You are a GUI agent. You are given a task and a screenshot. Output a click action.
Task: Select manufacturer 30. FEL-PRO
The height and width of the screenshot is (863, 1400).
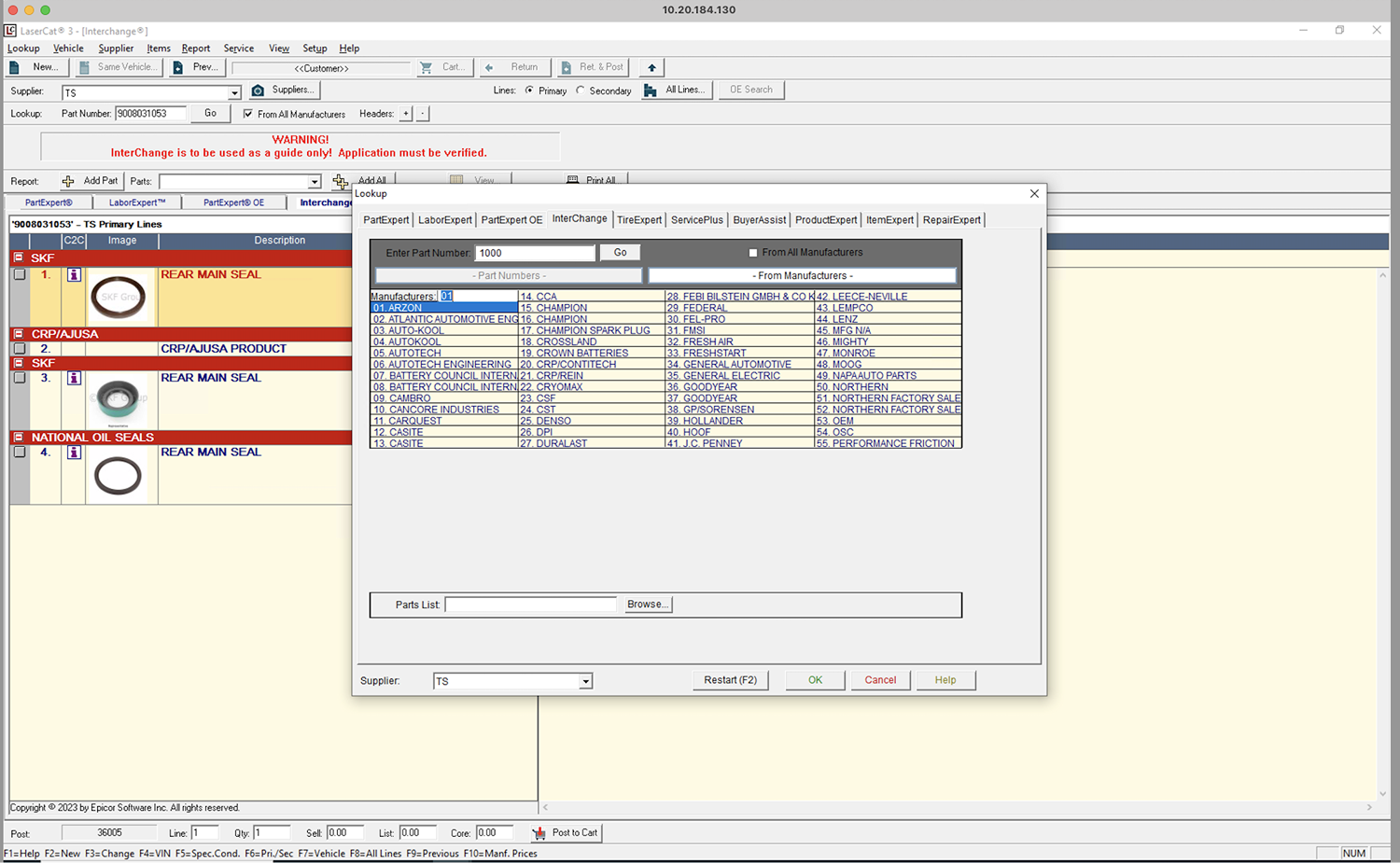tap(739, 319)
